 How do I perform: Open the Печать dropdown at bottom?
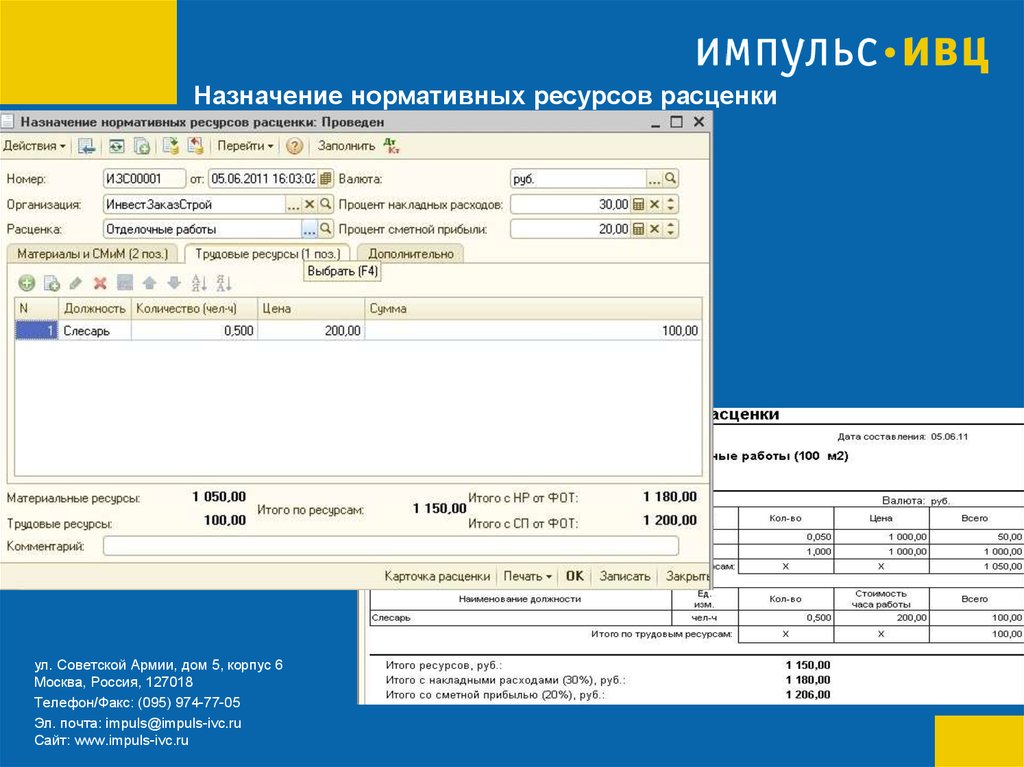click(528, 576)
